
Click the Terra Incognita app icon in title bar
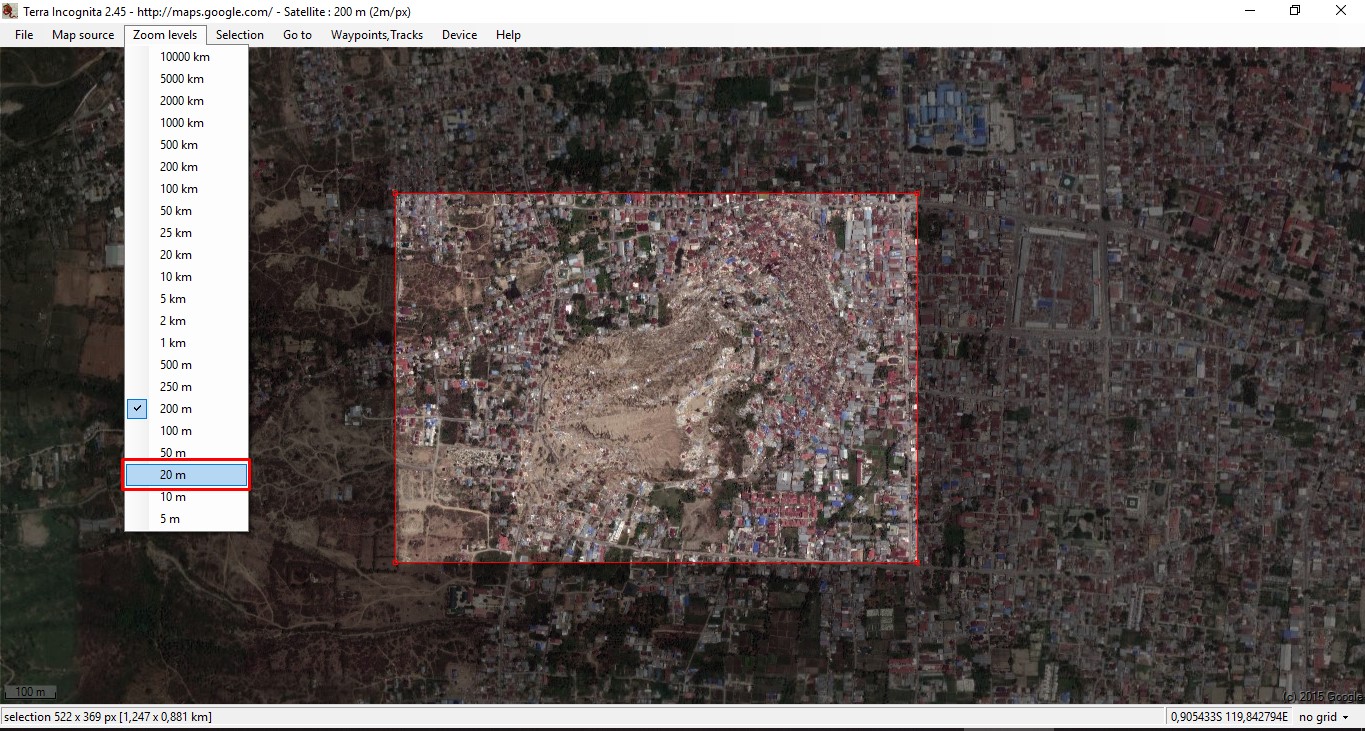(x=10, y=11)
